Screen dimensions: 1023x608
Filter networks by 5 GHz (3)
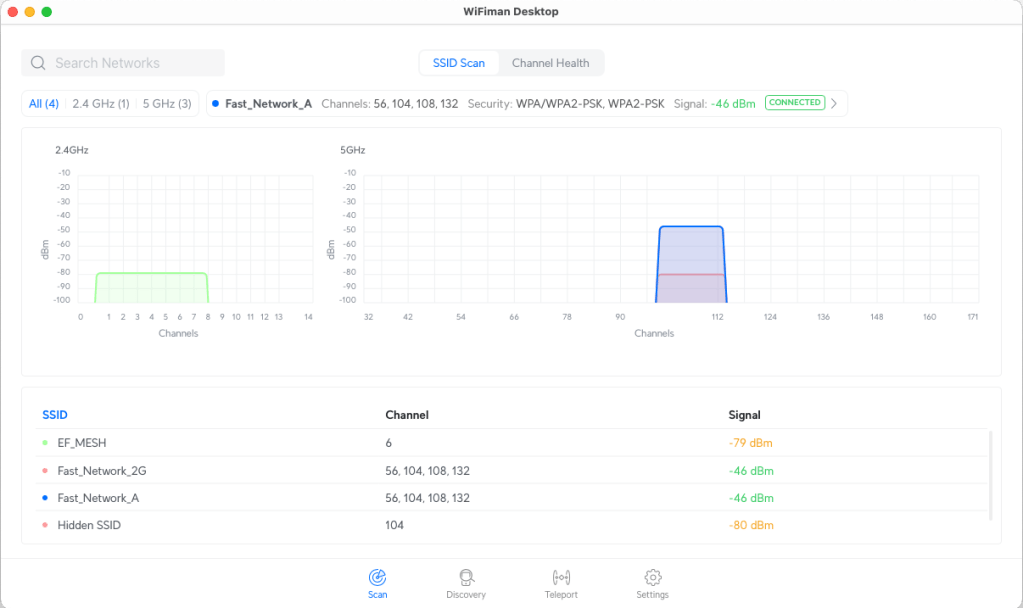coord(167,103)
